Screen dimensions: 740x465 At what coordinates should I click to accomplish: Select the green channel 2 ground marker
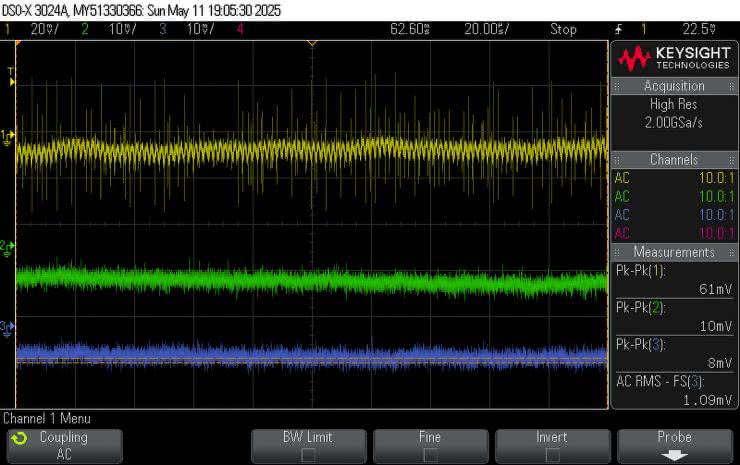8,246
